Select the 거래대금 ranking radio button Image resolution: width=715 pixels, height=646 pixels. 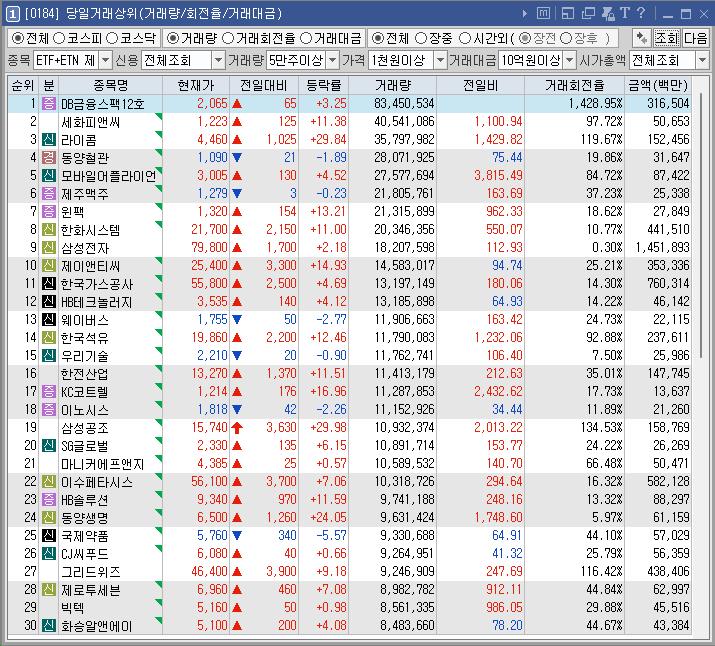point(306,38)
